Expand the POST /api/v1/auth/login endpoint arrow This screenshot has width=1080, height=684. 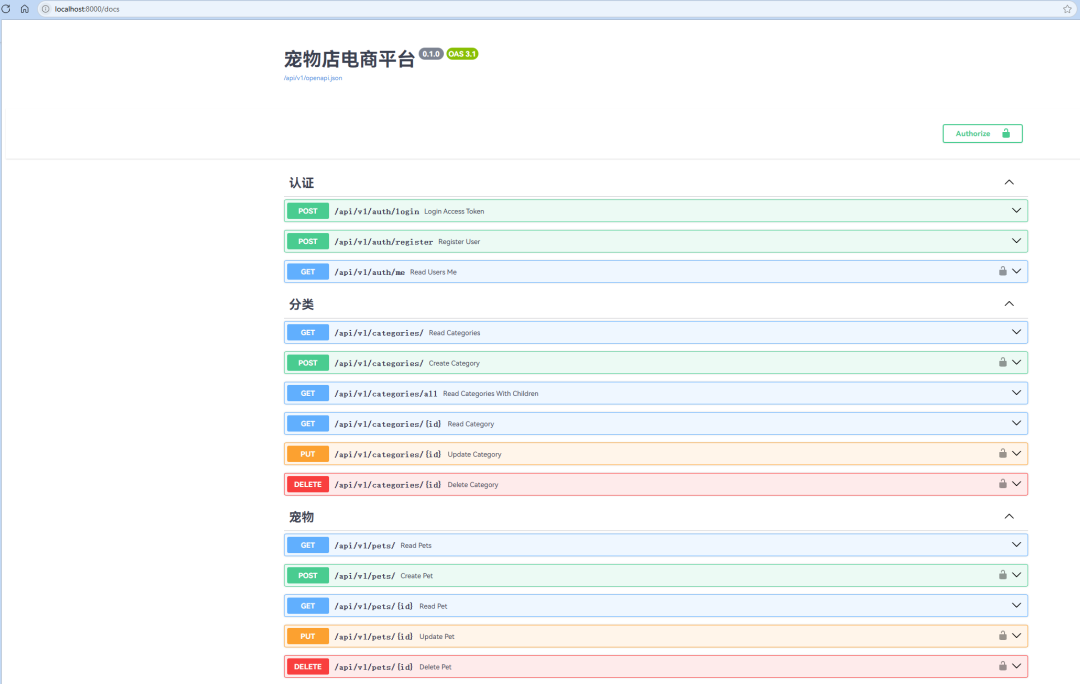1016,211
